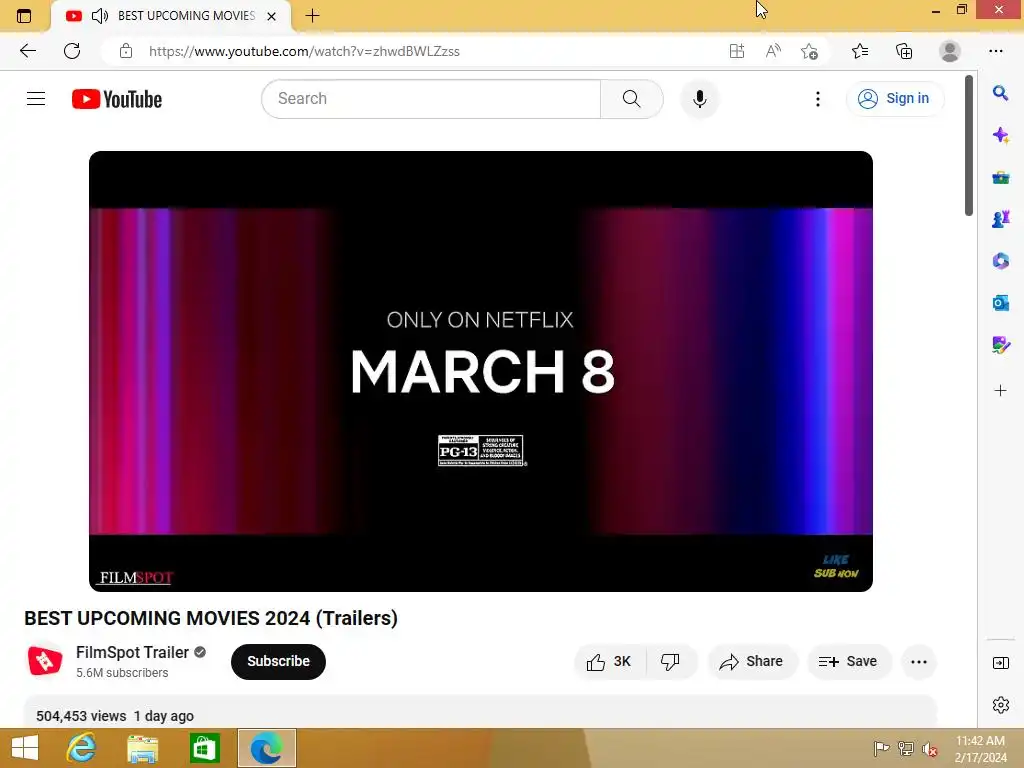Open network tray icon

tap(906, 748)
